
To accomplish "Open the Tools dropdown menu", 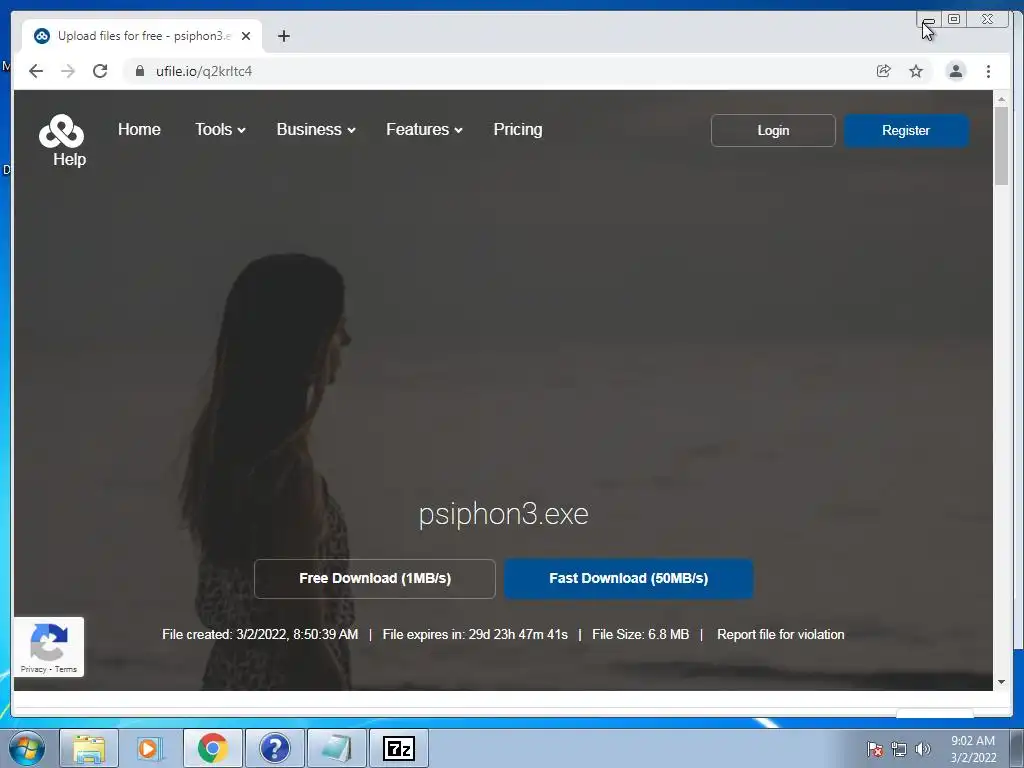I will tap(220, 129).
